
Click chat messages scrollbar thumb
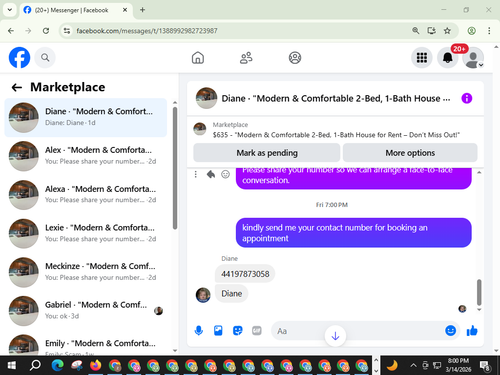tap(479, 292)
